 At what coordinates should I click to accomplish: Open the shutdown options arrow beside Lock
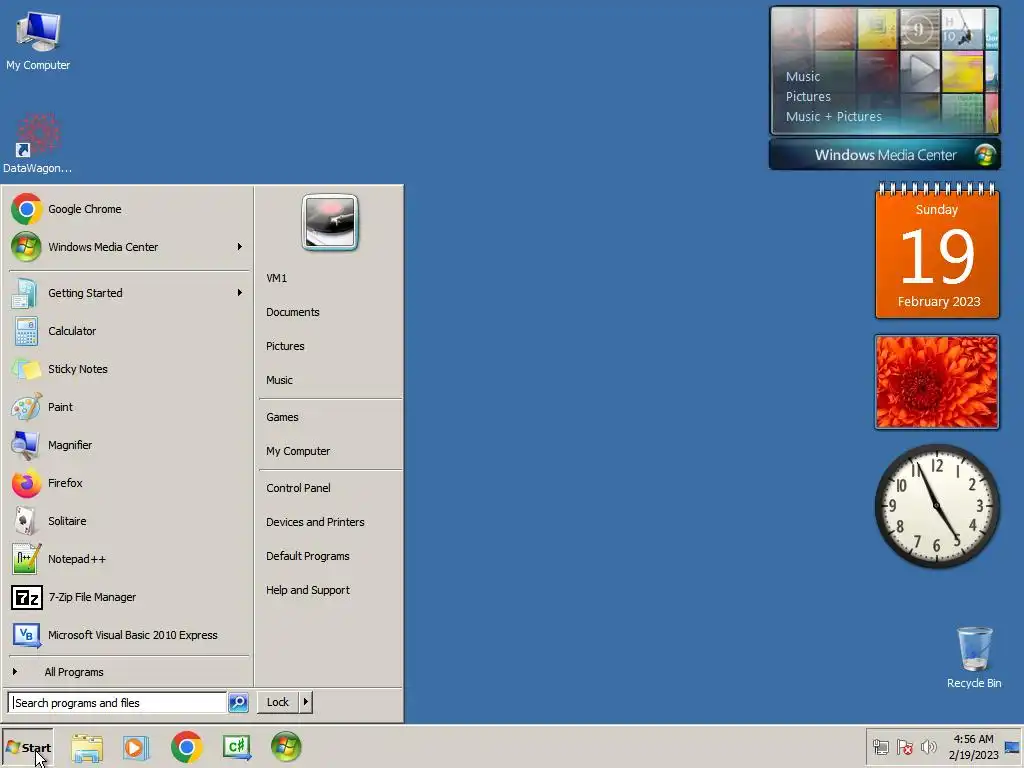point(306,702)
